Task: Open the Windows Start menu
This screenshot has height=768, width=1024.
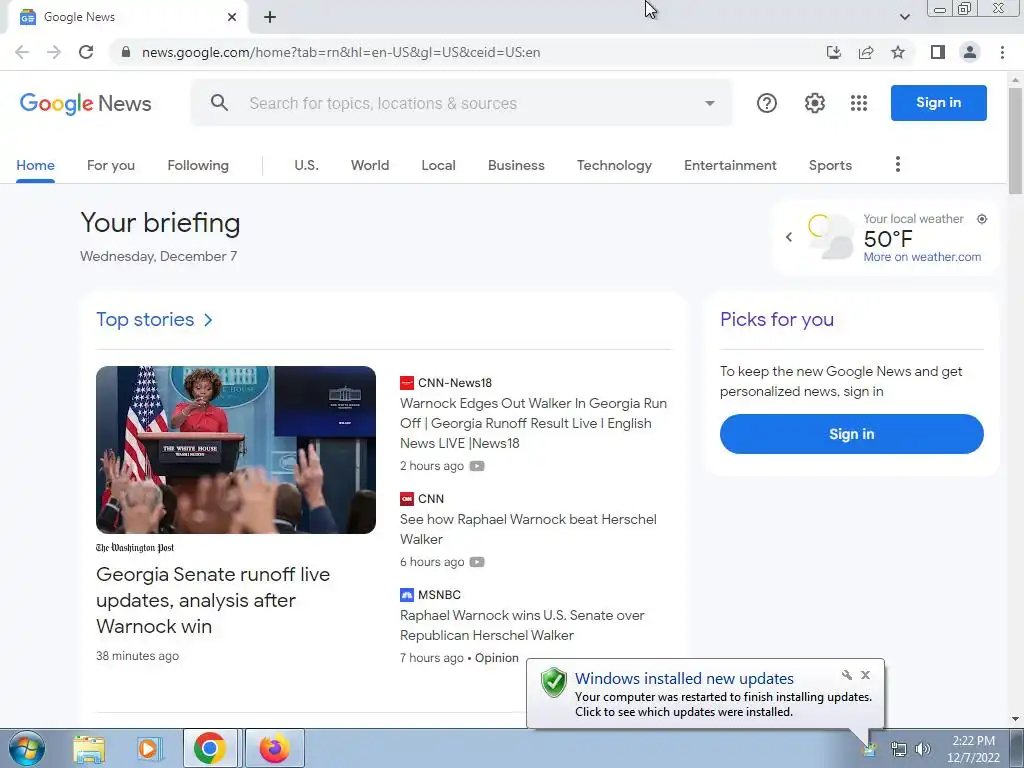Action: [27, 748]
